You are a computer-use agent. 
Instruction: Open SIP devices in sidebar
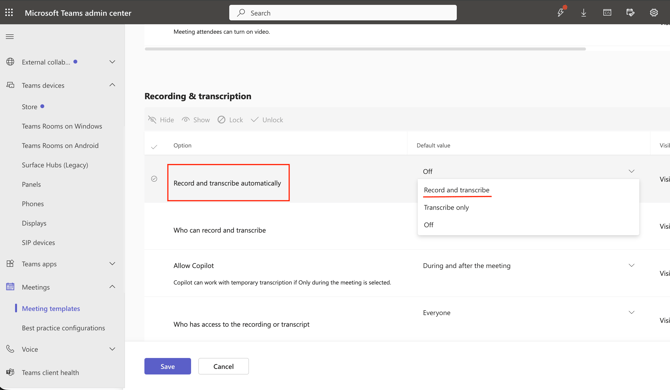(38, 243)
